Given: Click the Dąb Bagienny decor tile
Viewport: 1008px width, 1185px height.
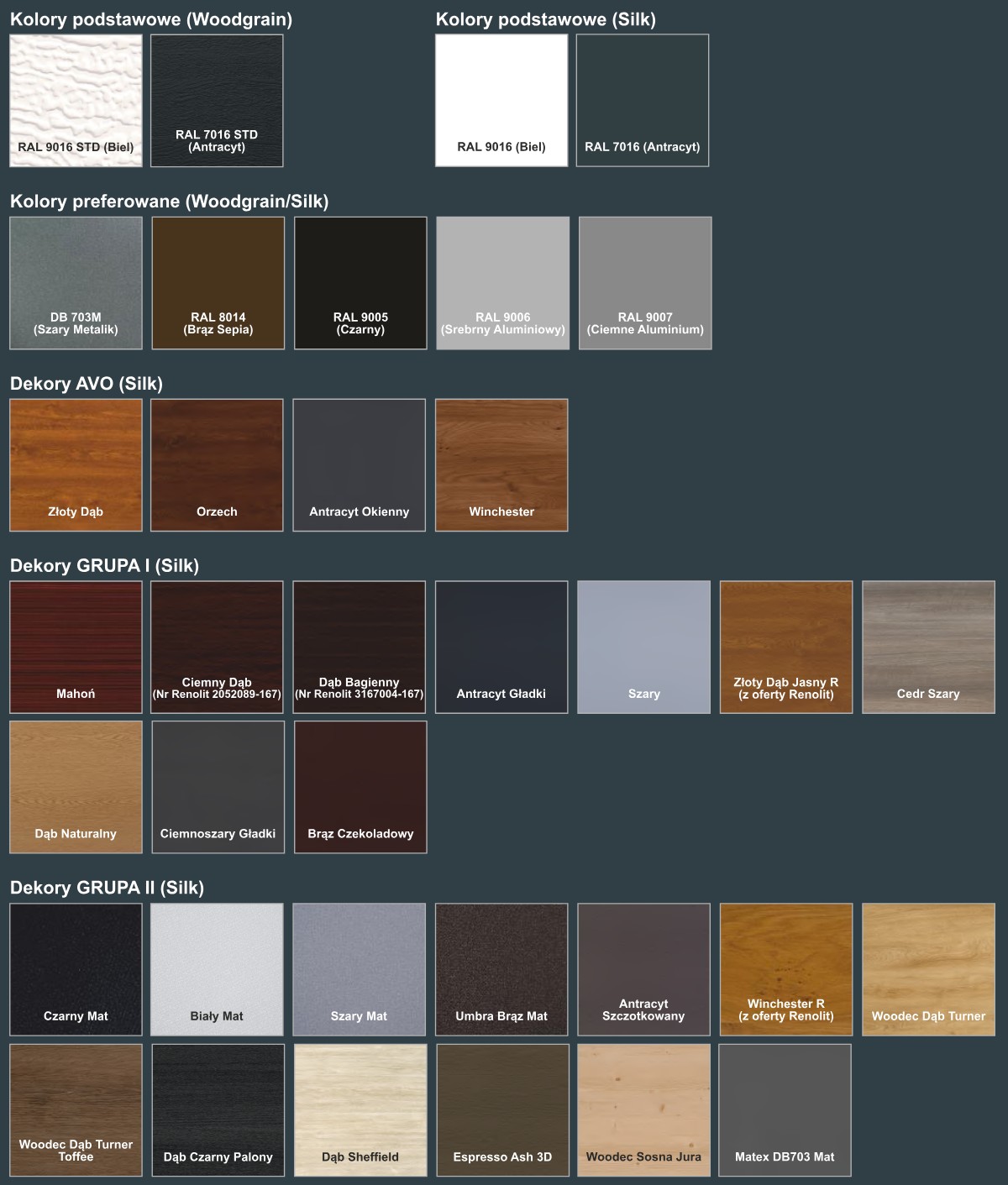Looking at the screenshot, I should coord(359,647).
